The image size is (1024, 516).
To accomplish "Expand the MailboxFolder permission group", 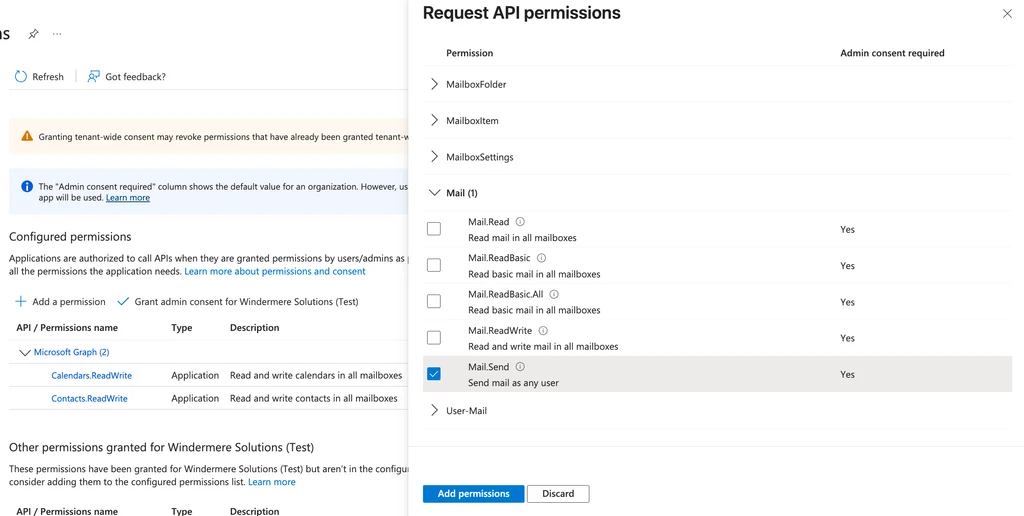I will click(434, 84).
